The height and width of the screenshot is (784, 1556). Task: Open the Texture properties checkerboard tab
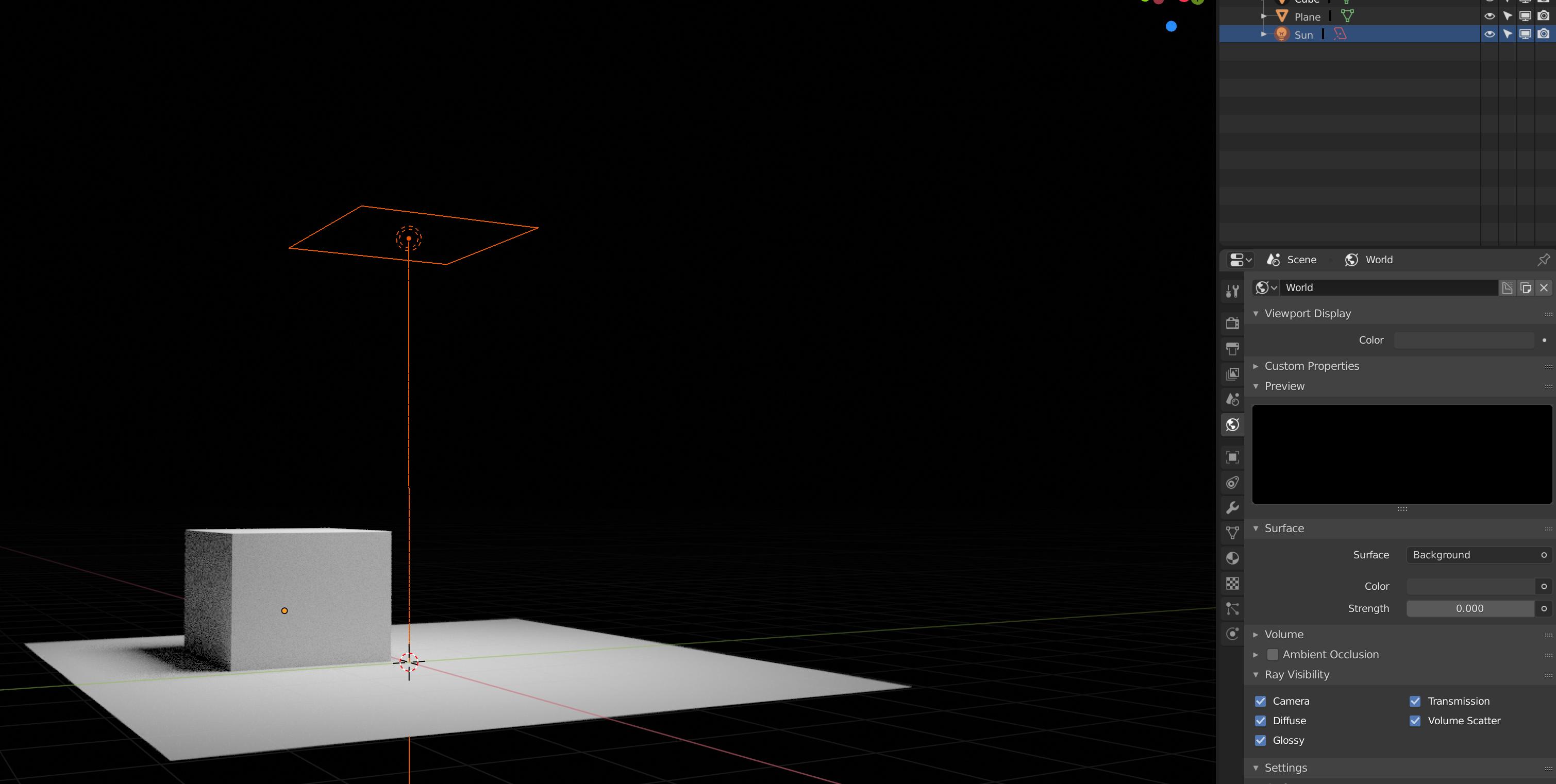(x=1232, y=583)
